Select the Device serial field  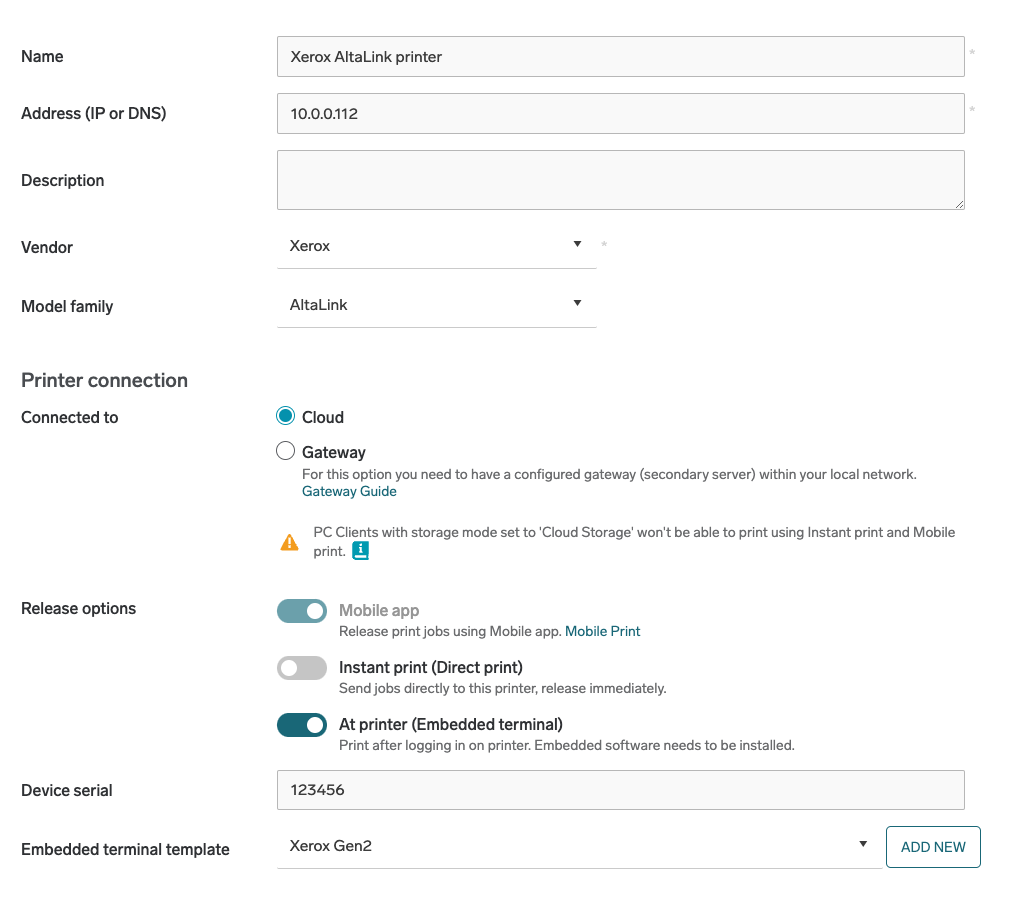[620, 790]
